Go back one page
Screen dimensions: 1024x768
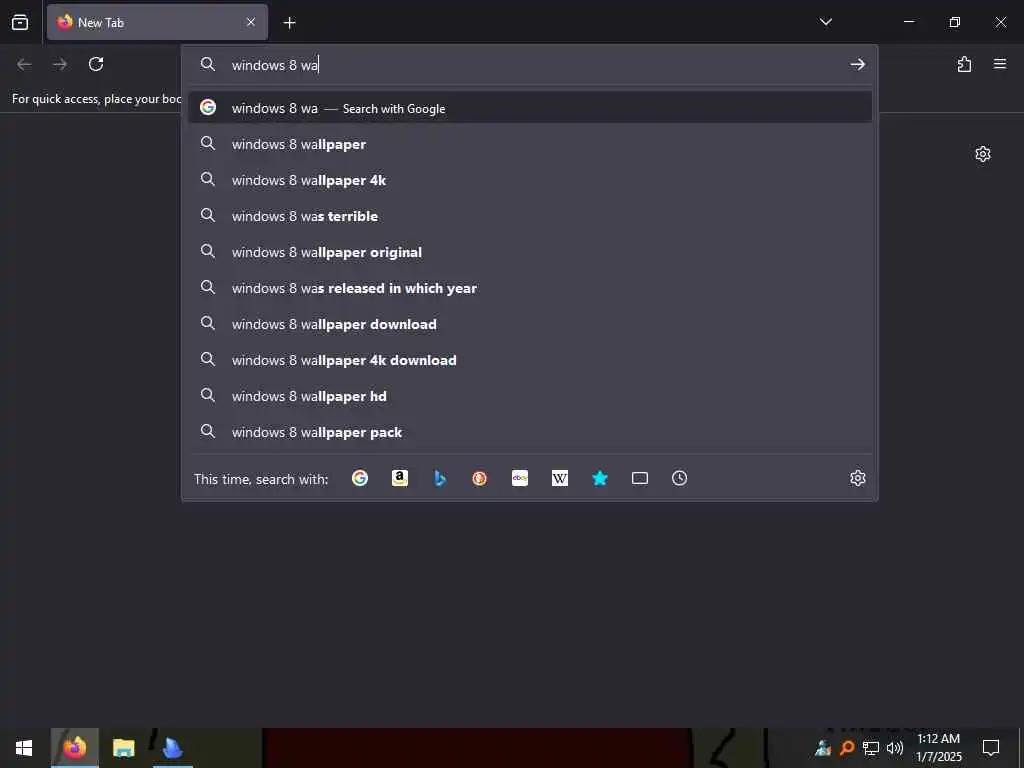coord(24,64)
